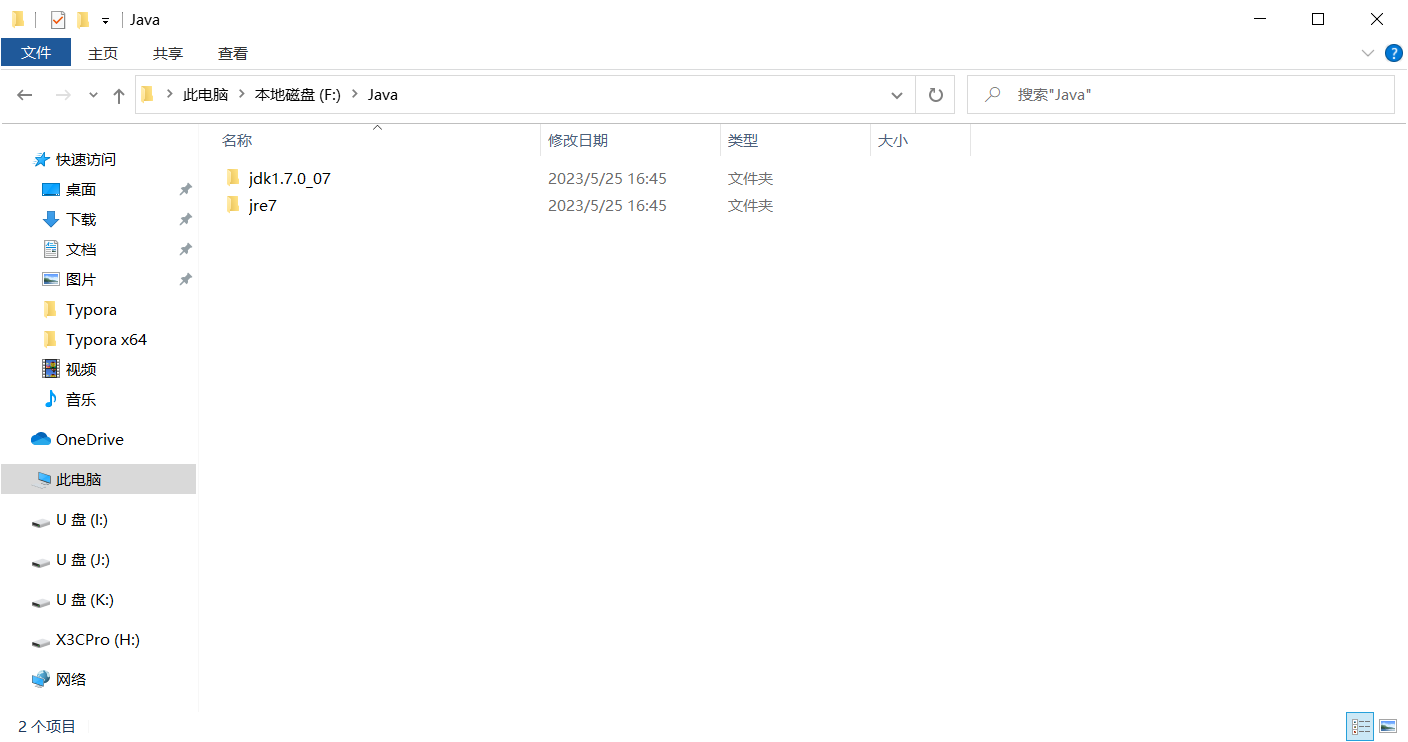The image size is (1408, 742).
Task: Open U 盘 (J:) drive in navigation pane
Action: pyautogui.click(x=83, y=559)
